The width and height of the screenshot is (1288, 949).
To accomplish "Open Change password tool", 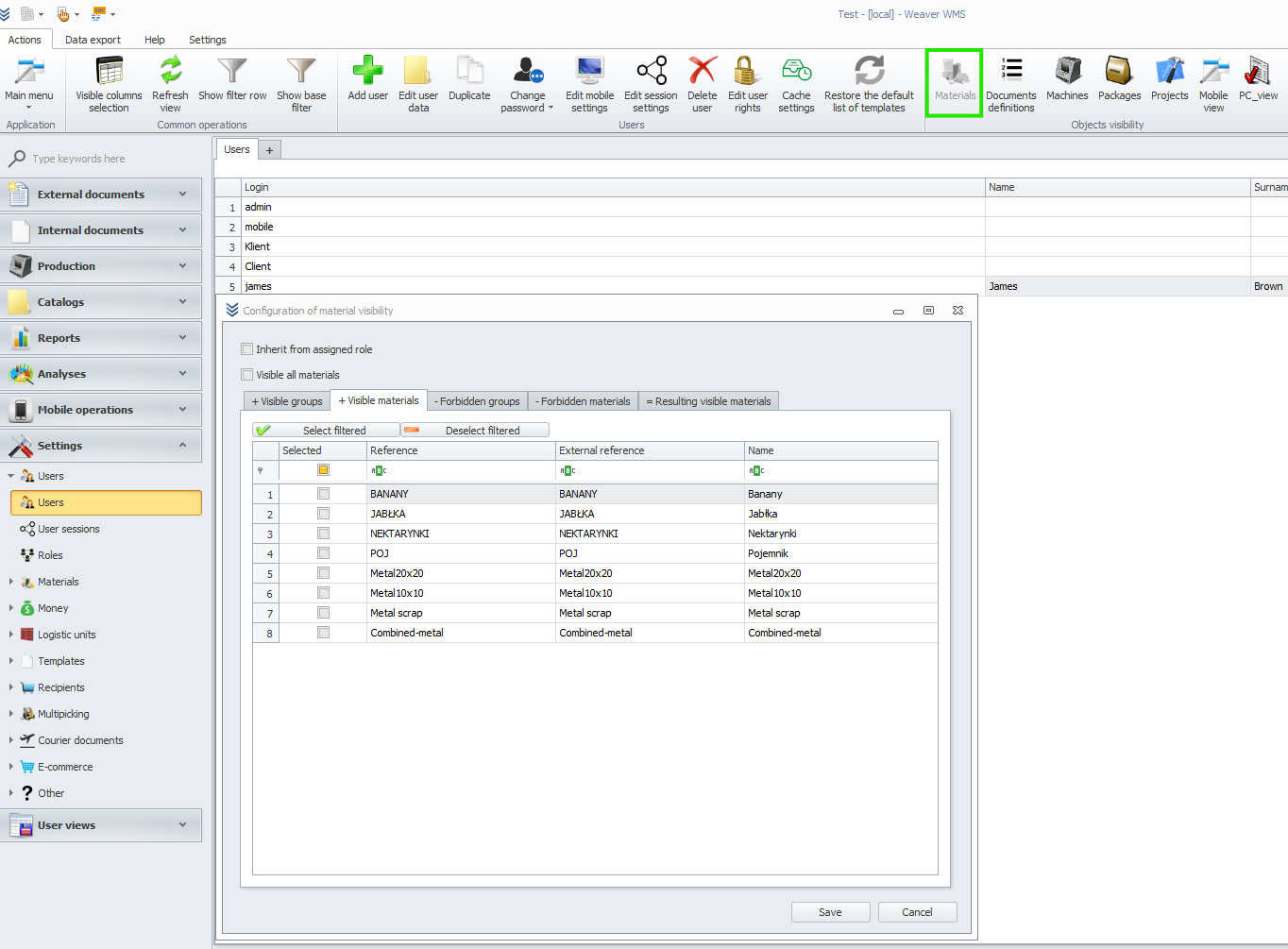I will [528, 84].
